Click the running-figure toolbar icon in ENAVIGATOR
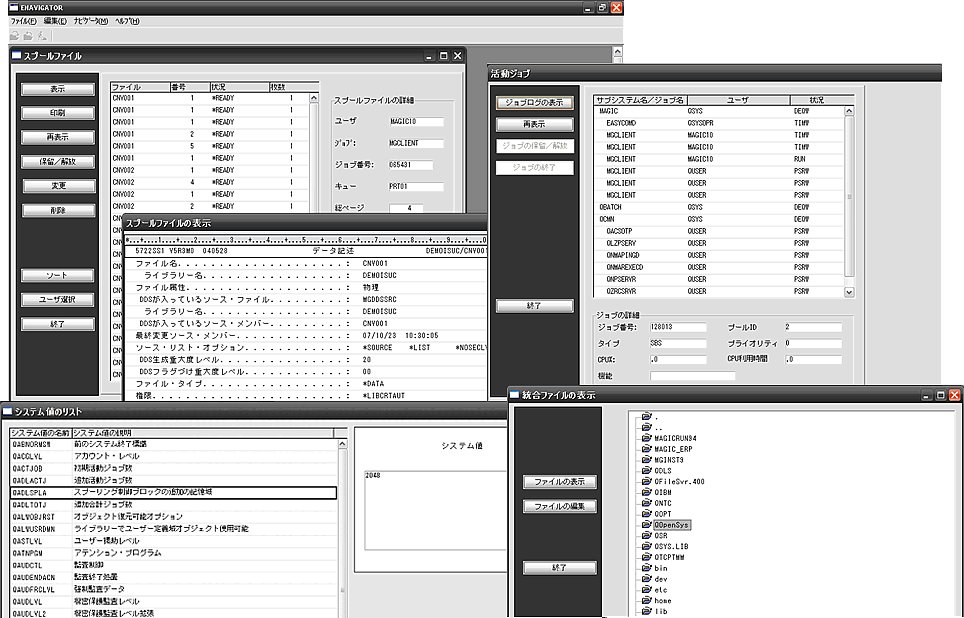The width and height of the screenshot is (964, 618). click(42, 36)
